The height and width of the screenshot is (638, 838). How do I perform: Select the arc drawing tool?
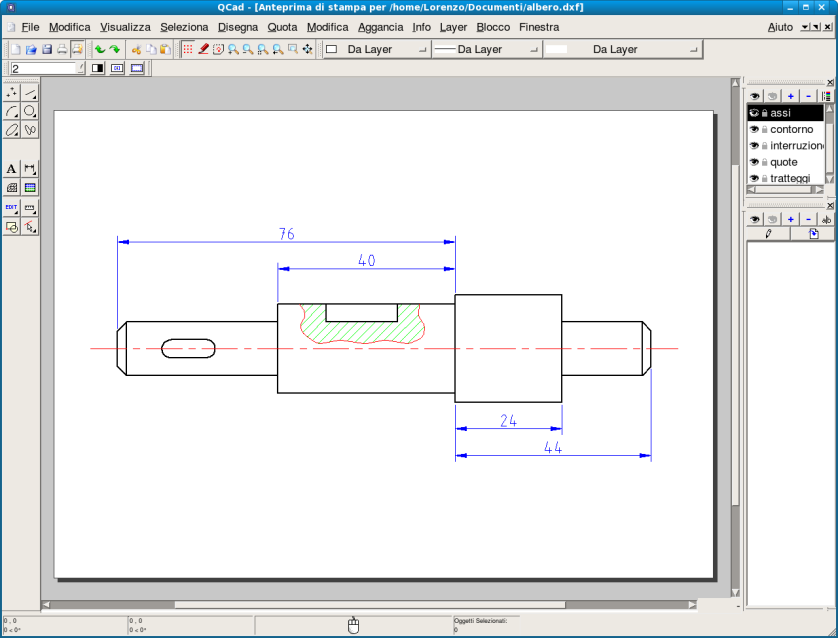point(12,111)
